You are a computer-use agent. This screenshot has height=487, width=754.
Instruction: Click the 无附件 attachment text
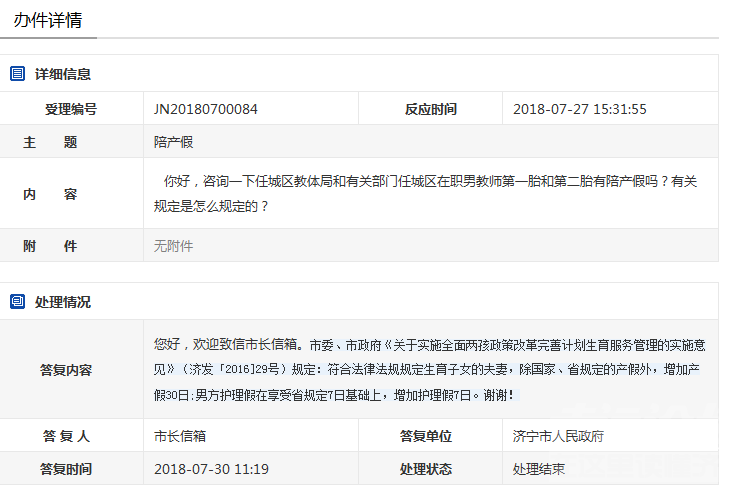coord(173,245)
